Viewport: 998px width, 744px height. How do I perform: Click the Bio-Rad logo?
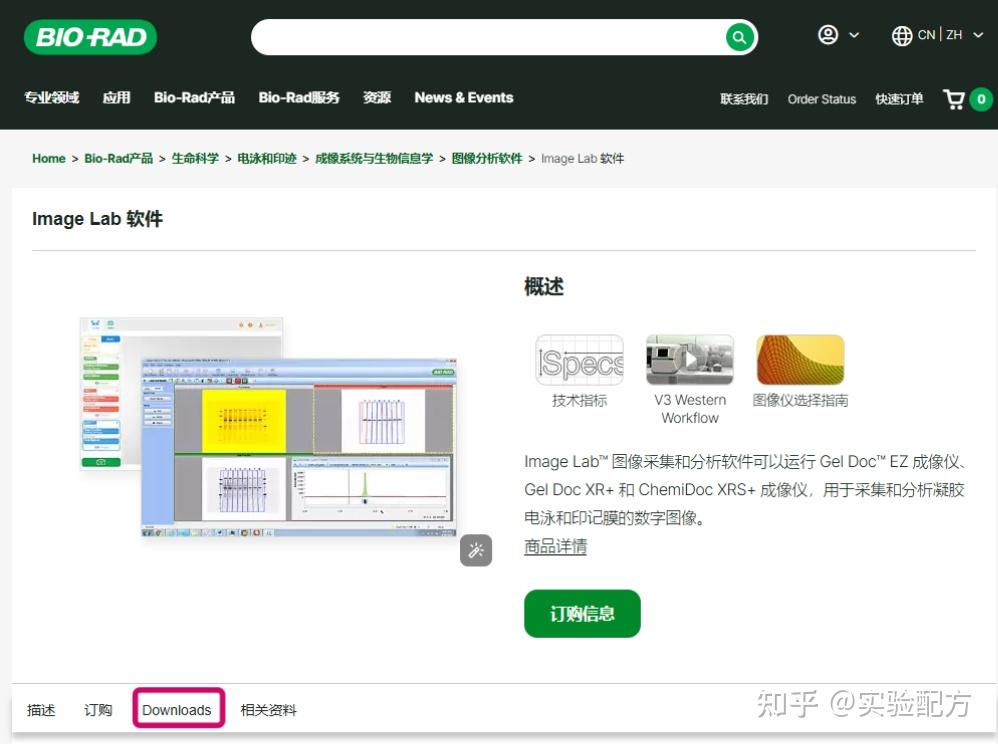90,37
